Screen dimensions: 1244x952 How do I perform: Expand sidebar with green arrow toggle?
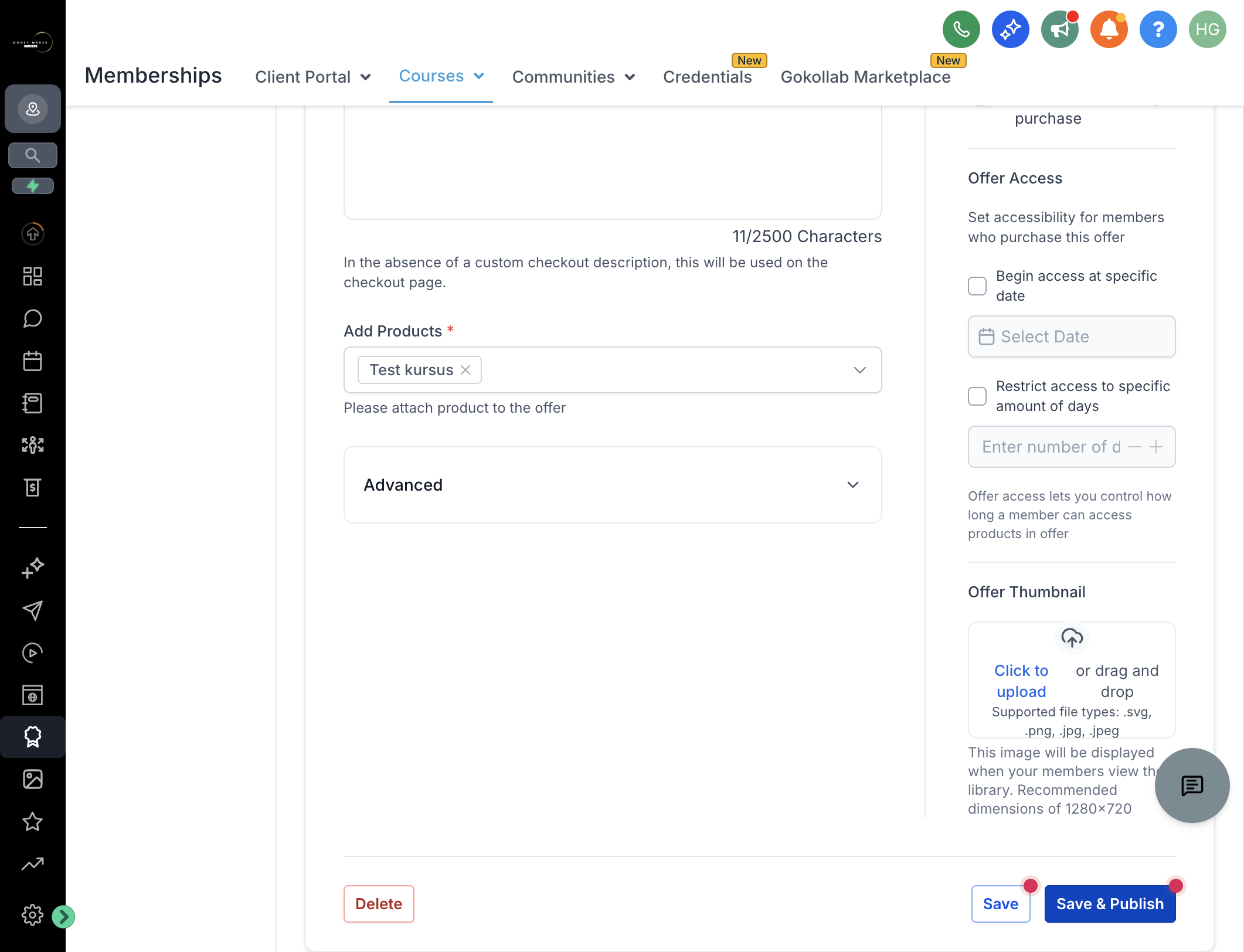(x=63, y=916)
